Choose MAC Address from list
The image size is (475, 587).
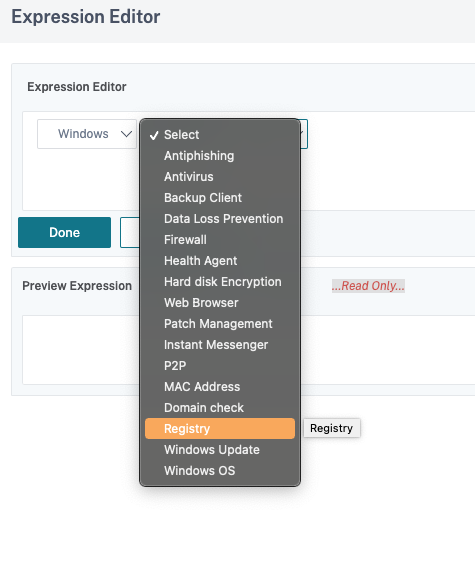[220, 386]
